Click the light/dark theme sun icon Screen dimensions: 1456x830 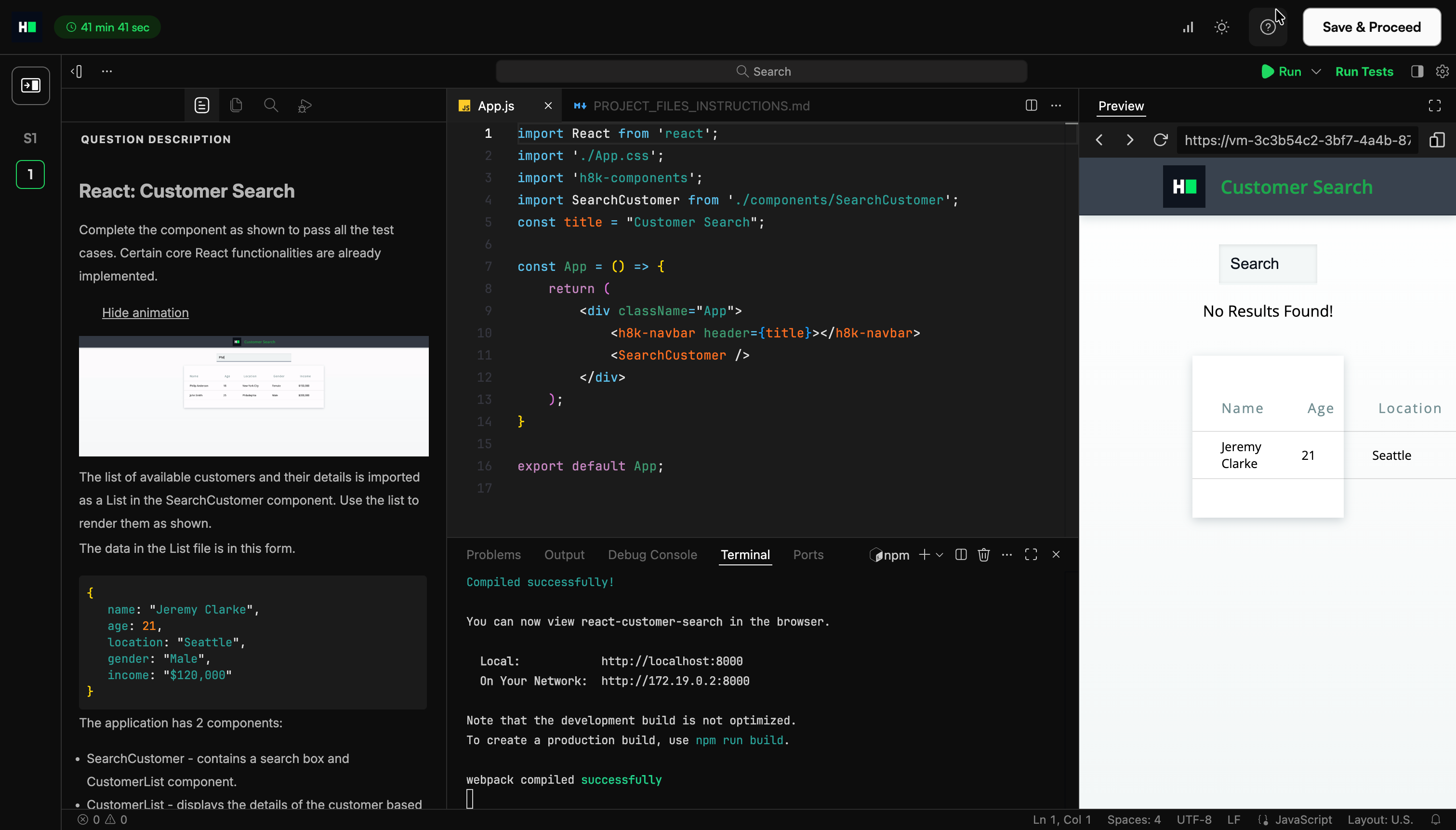[x=1221, y=27]
